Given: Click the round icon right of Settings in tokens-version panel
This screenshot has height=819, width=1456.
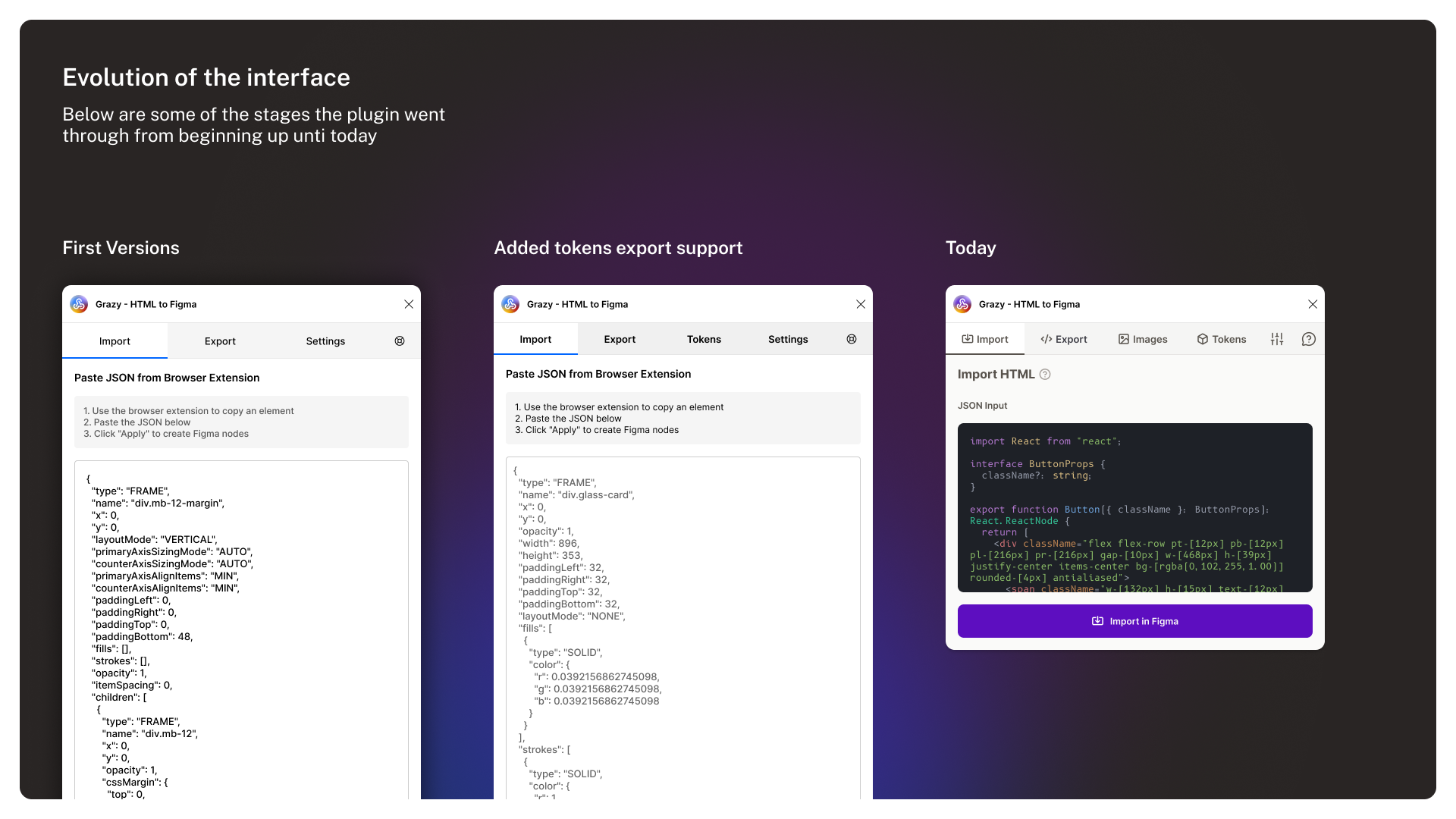Looking at the screenshot, I should (852, 339).
